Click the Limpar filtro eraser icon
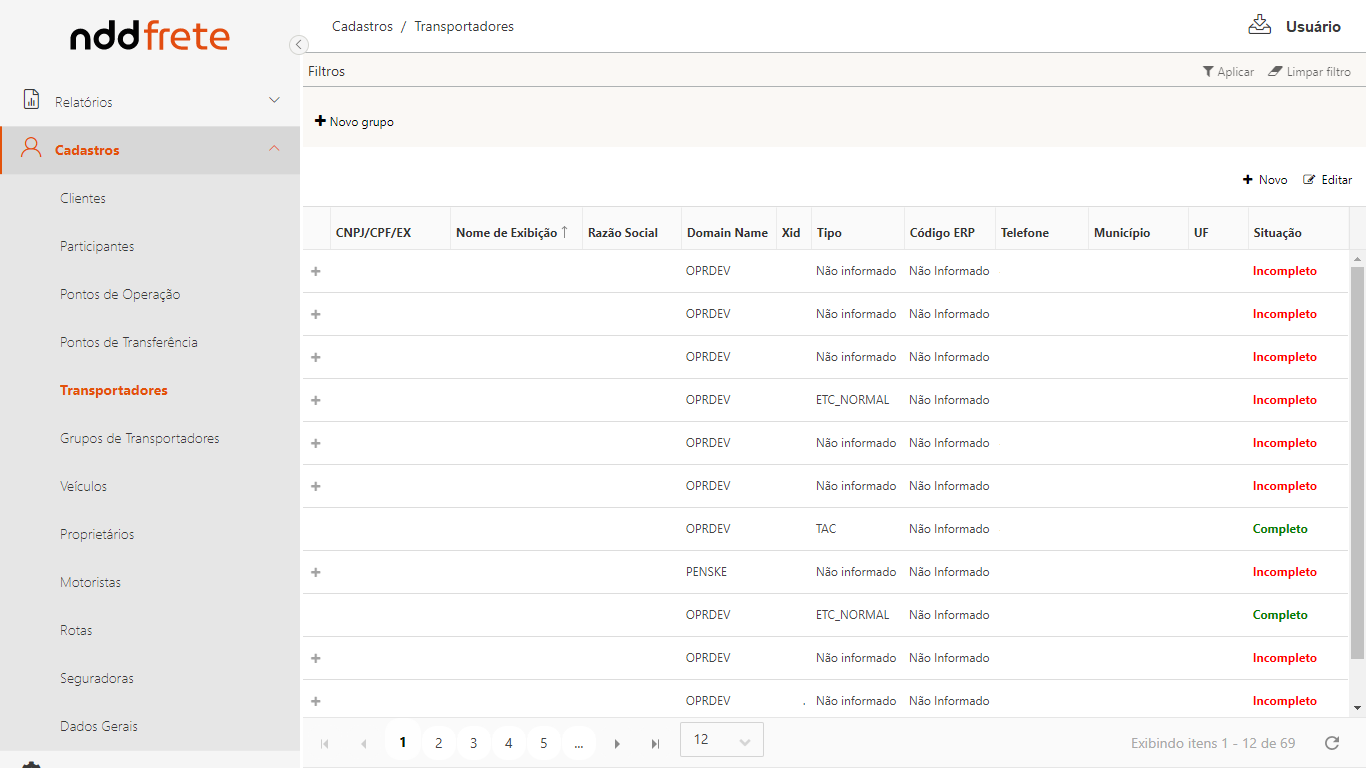The image size is (1366, 768). 1275,72
